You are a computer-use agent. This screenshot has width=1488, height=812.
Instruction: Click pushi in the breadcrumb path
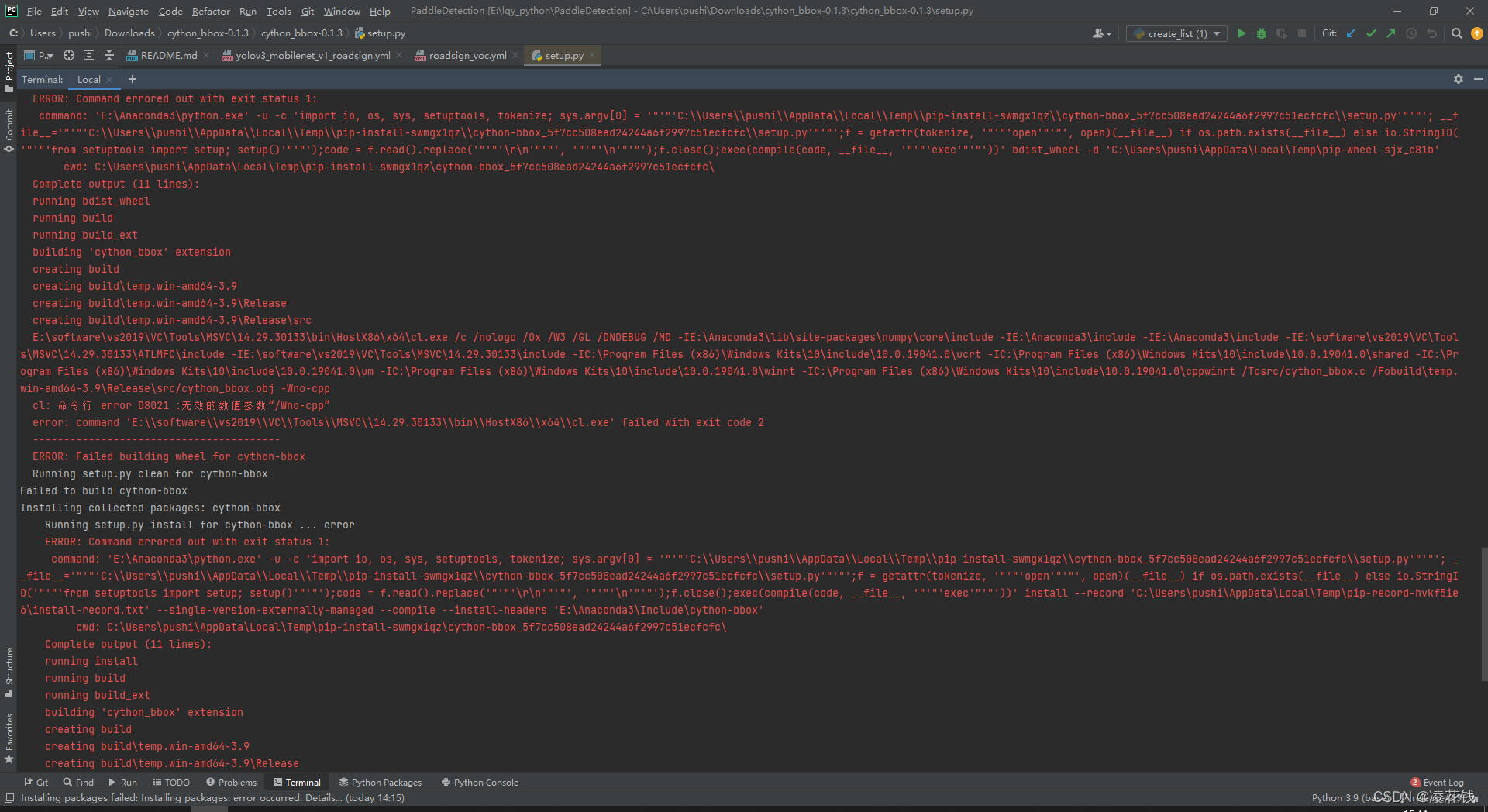80,33
